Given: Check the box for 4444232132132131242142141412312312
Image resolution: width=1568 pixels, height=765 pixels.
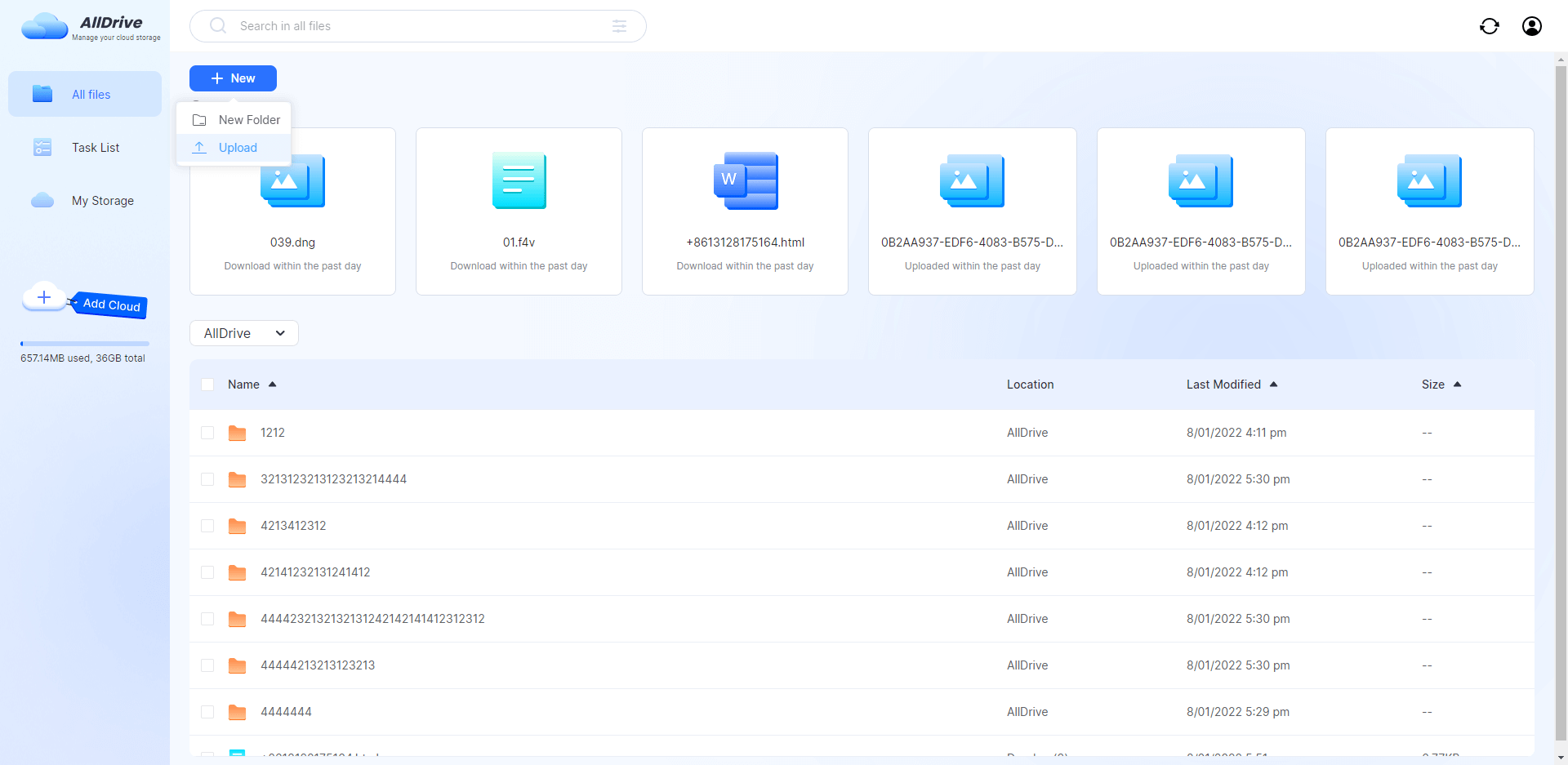Looking at the screenshot, I should point(207,619).
